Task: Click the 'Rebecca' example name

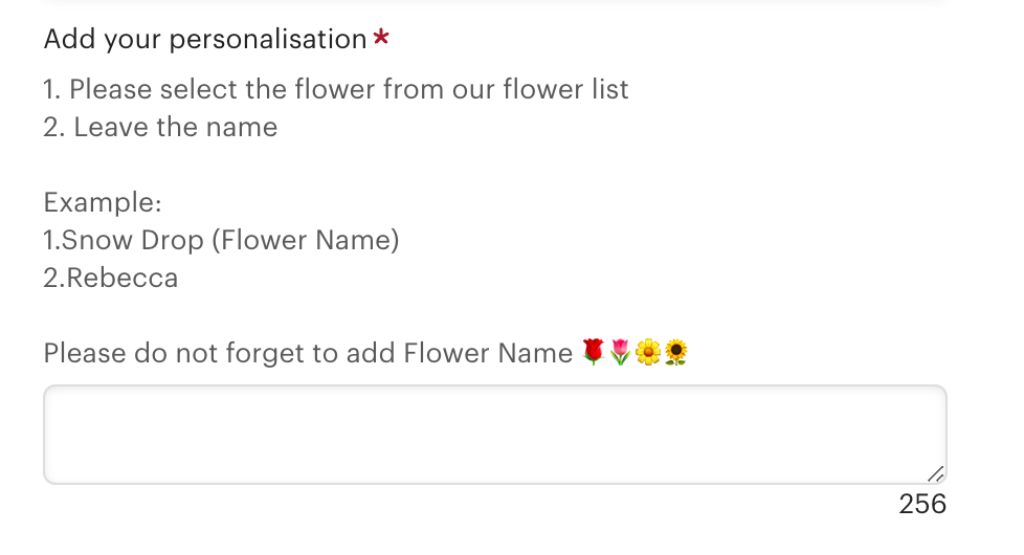Action: pyautogui.click(x=121, y=278)
